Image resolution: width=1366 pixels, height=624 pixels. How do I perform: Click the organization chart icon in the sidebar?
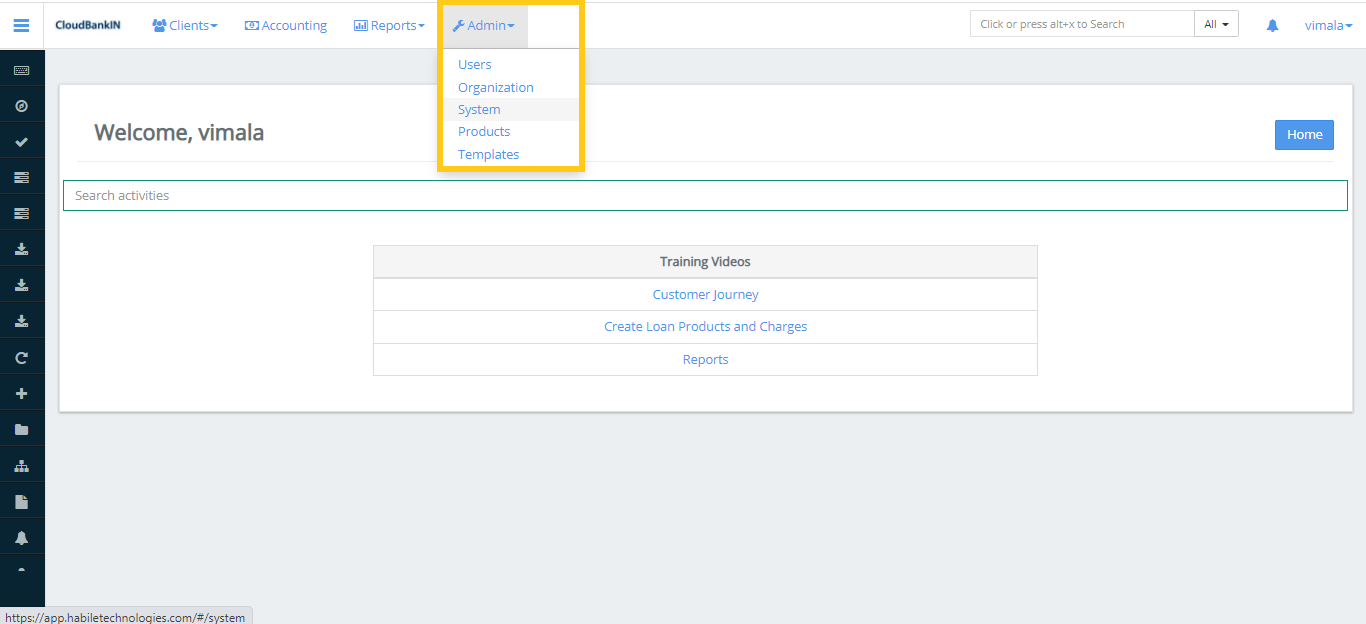coord(22,464)
